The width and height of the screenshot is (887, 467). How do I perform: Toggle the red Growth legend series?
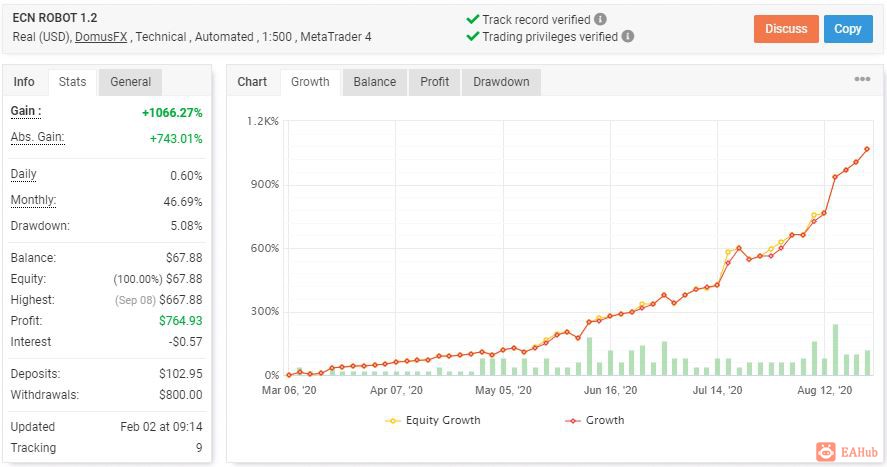point(595,420)
